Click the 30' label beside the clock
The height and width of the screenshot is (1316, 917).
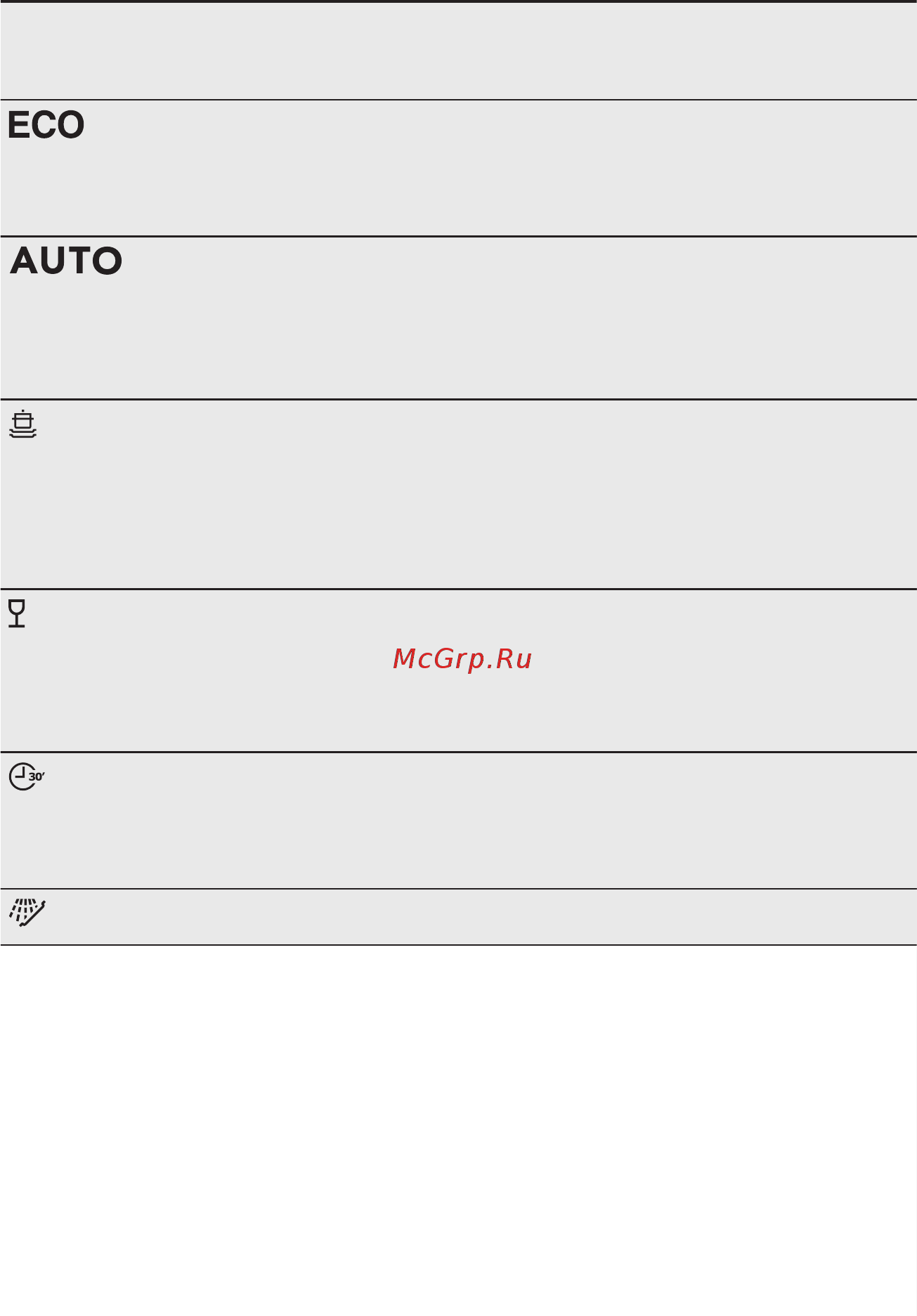coord(37,777)
